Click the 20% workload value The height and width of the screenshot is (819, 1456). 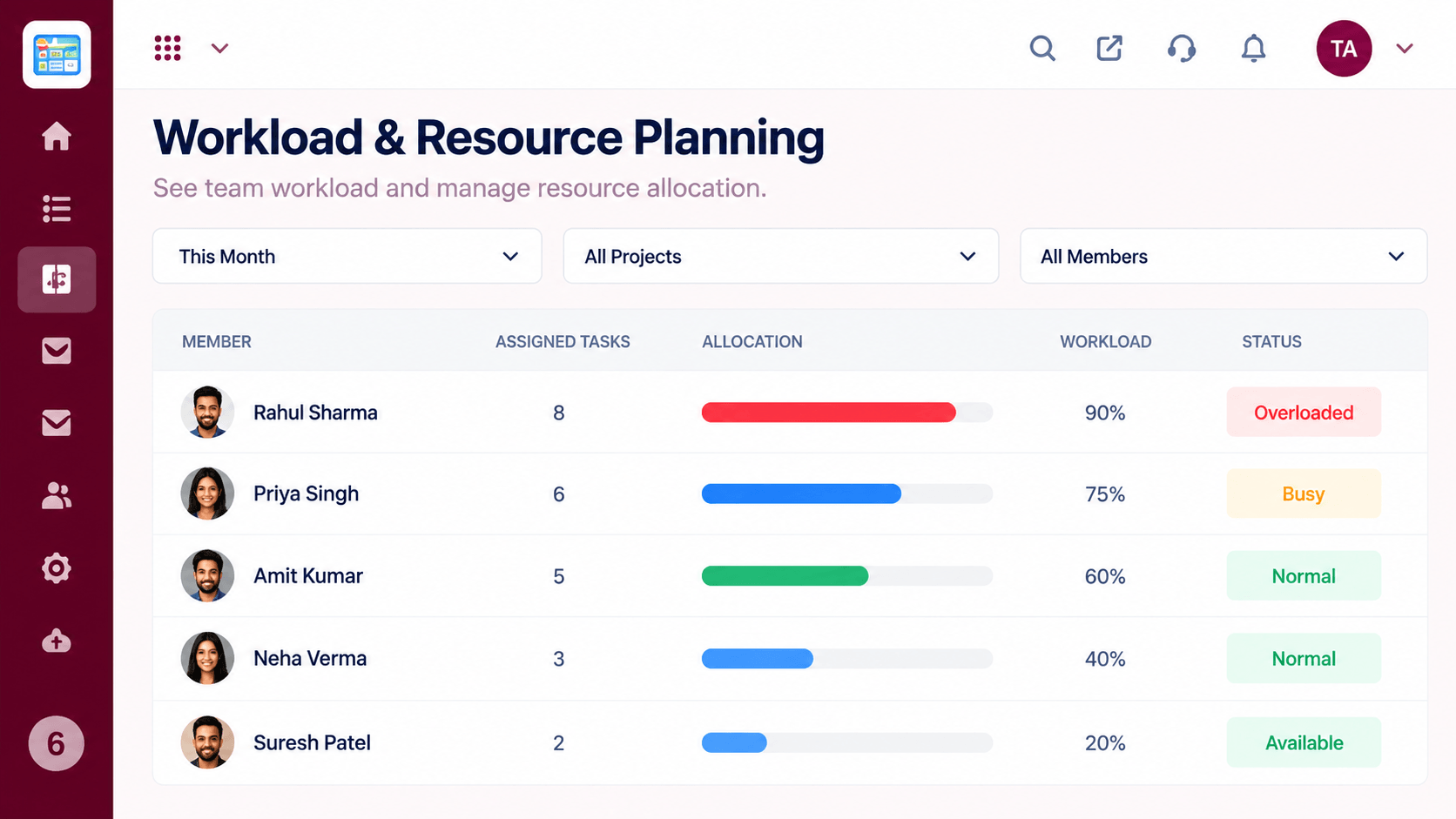1105,743
